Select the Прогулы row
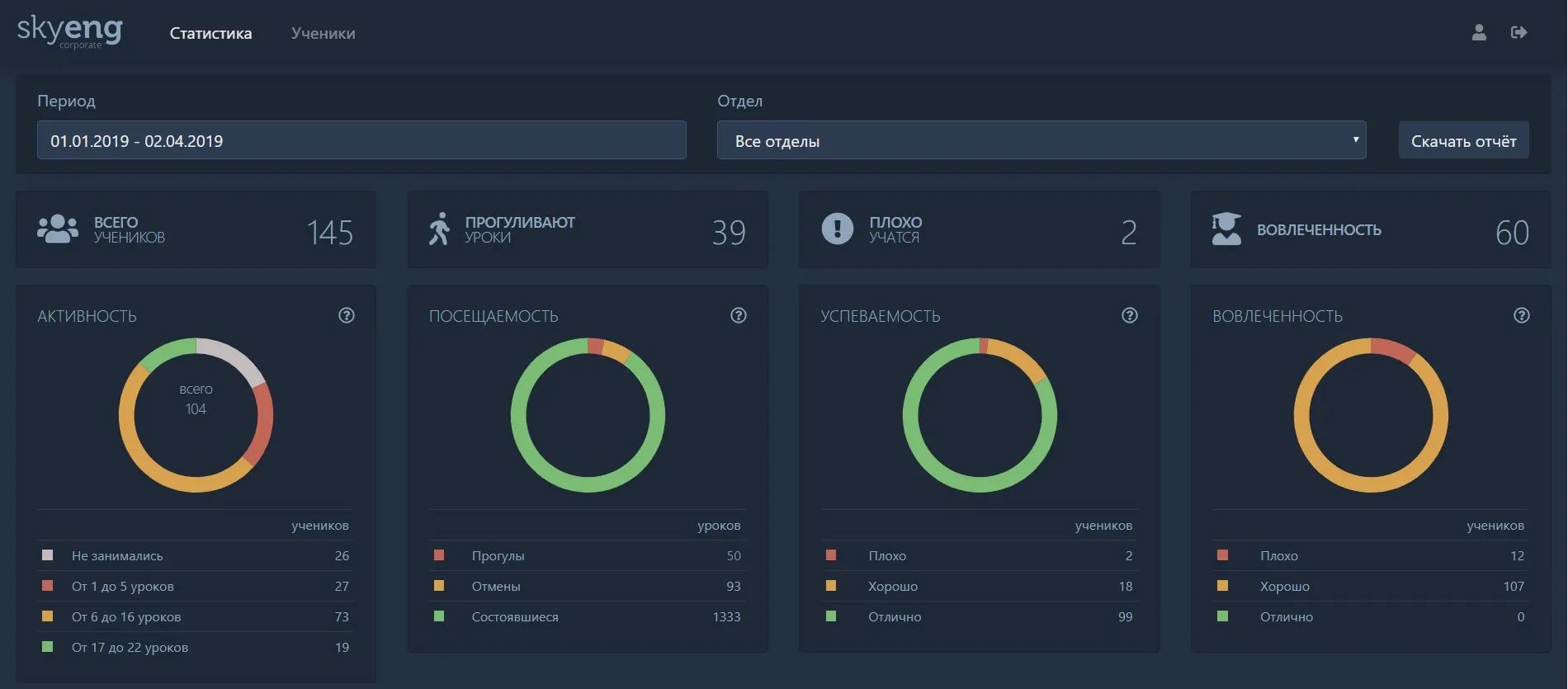This screenshot has height=689, width=1568. point(588,555)
